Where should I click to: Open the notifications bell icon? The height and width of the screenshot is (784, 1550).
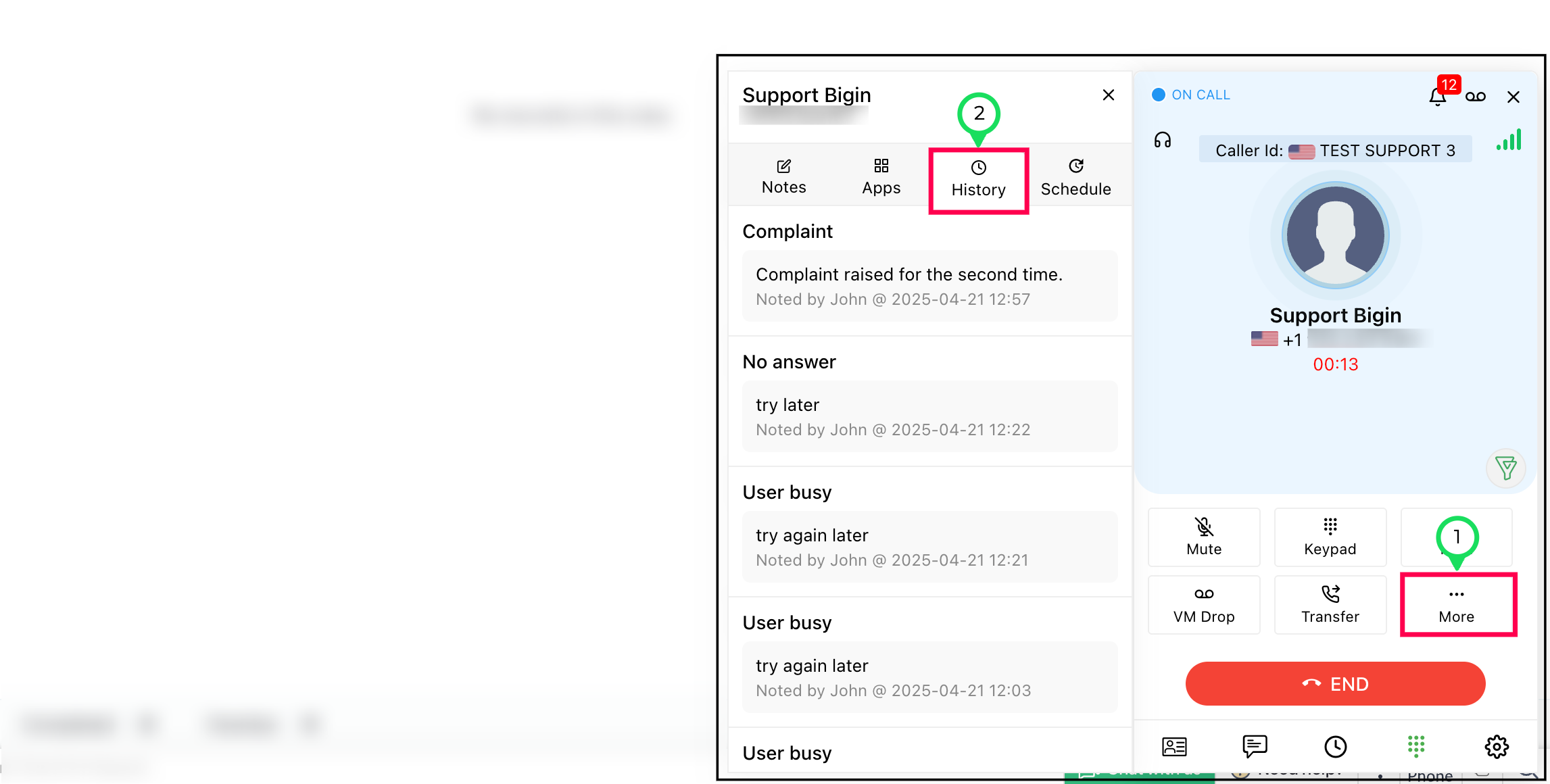point(1437,97)
